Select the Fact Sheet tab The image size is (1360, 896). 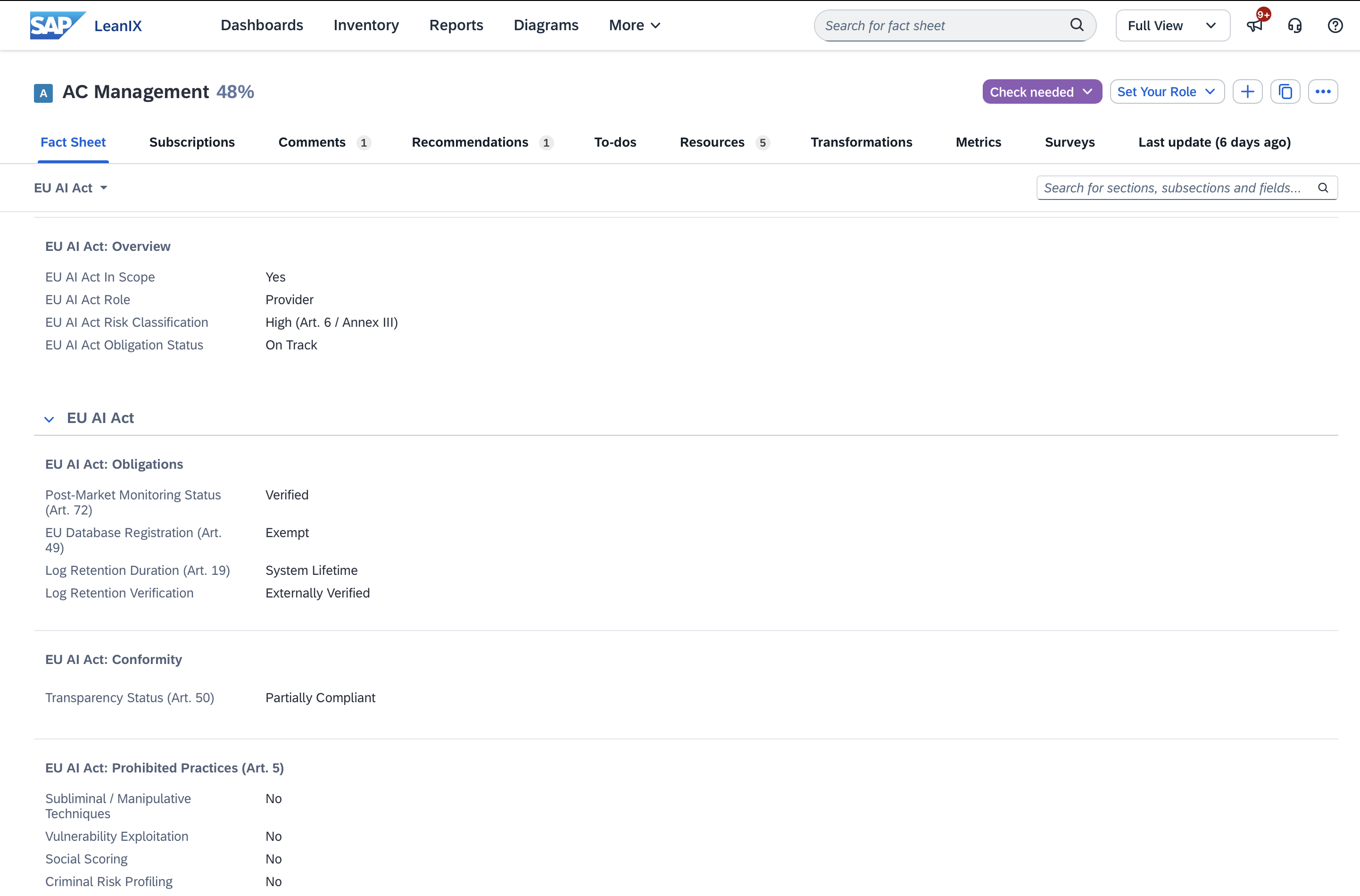73,142
